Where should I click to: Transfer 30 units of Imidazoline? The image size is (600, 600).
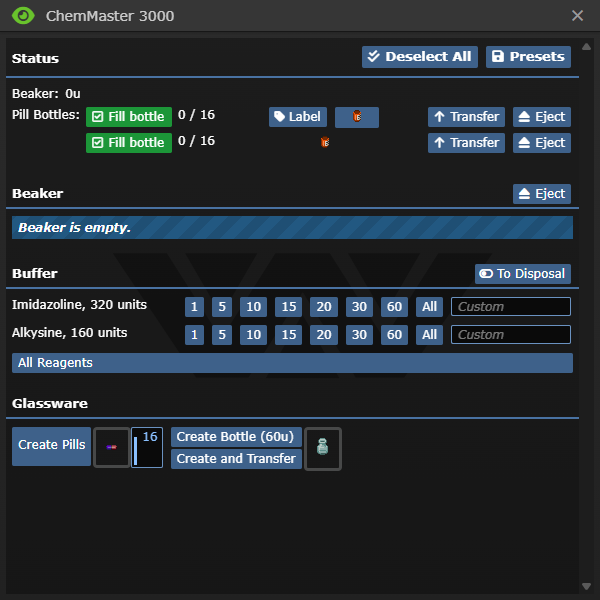tap(359, 307)
